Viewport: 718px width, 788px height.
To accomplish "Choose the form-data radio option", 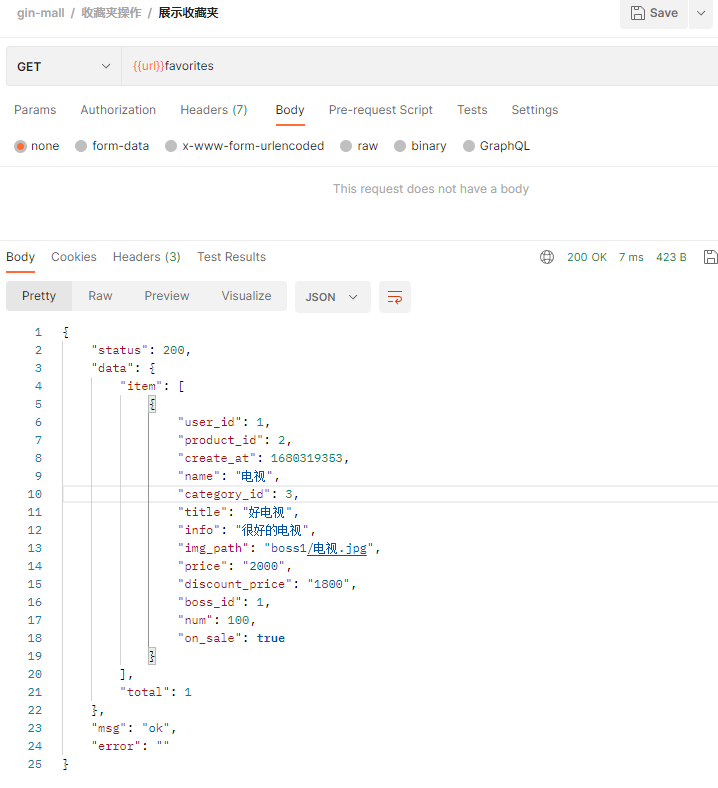I will click(81, 146).
